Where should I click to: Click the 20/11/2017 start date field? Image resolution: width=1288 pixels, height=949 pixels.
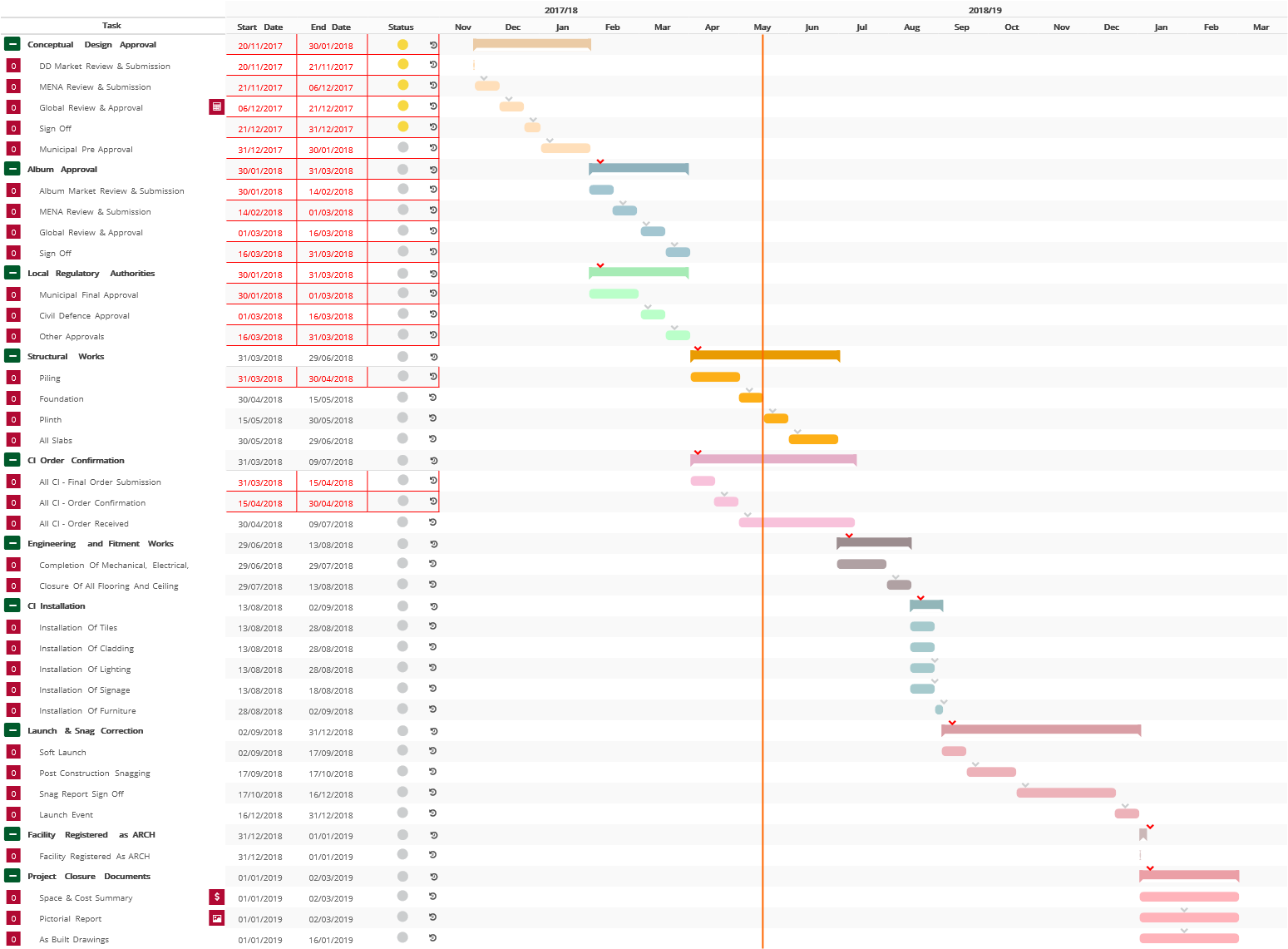261,44
